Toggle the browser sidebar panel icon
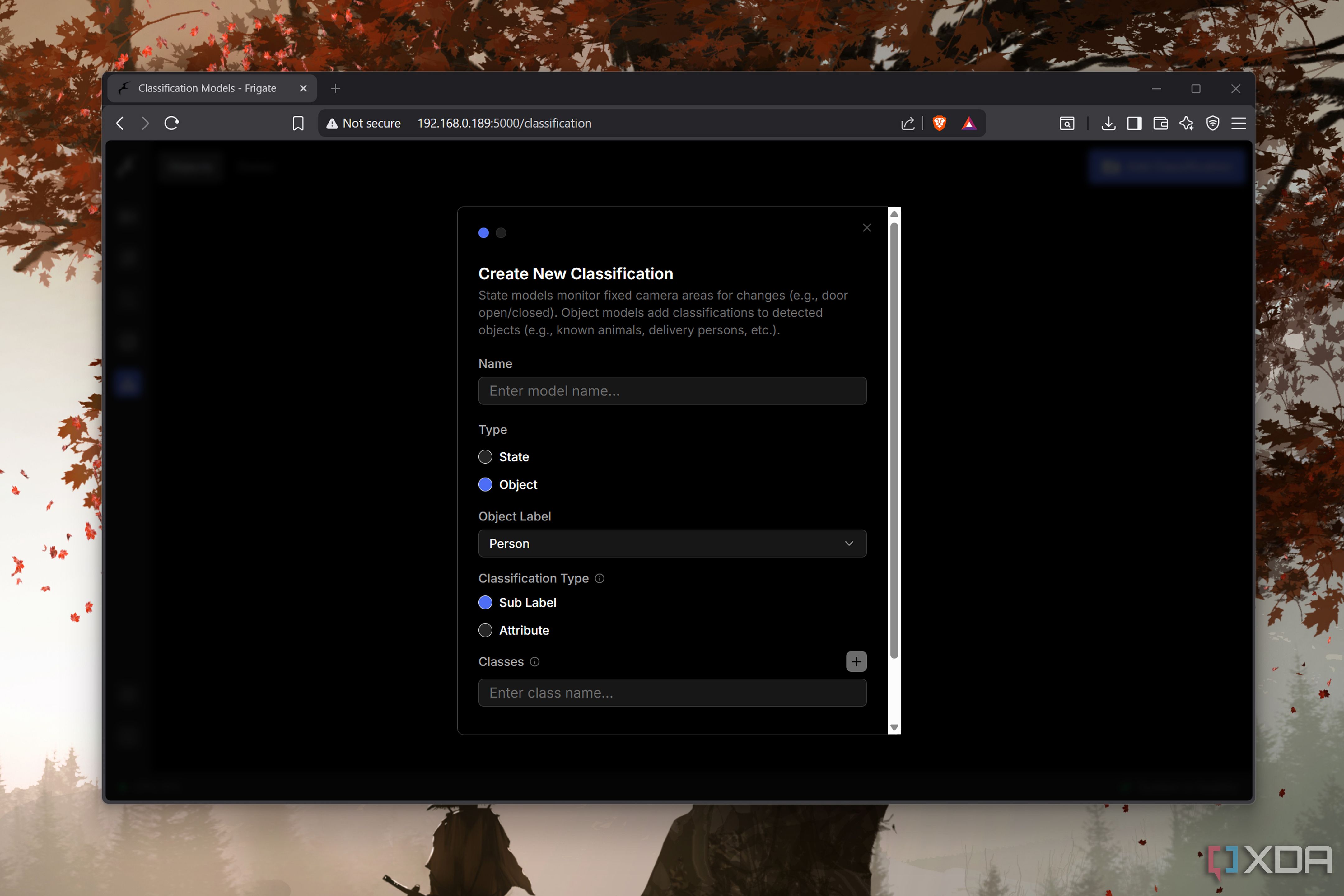The height and width of the screenshot is (896, 1344). coord(1134,124)
